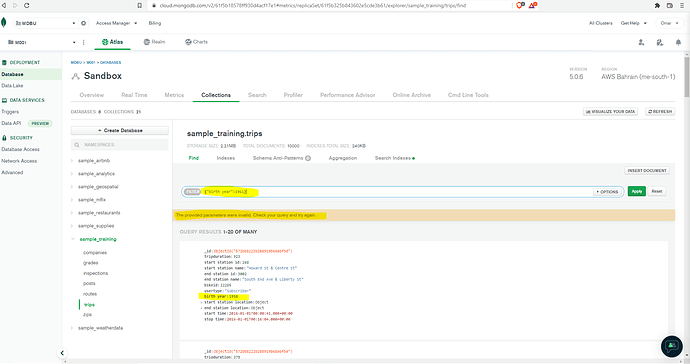This screenshot has width=690, height=364.
Task: Click Insert Document button
Action: tap(647, 170)
